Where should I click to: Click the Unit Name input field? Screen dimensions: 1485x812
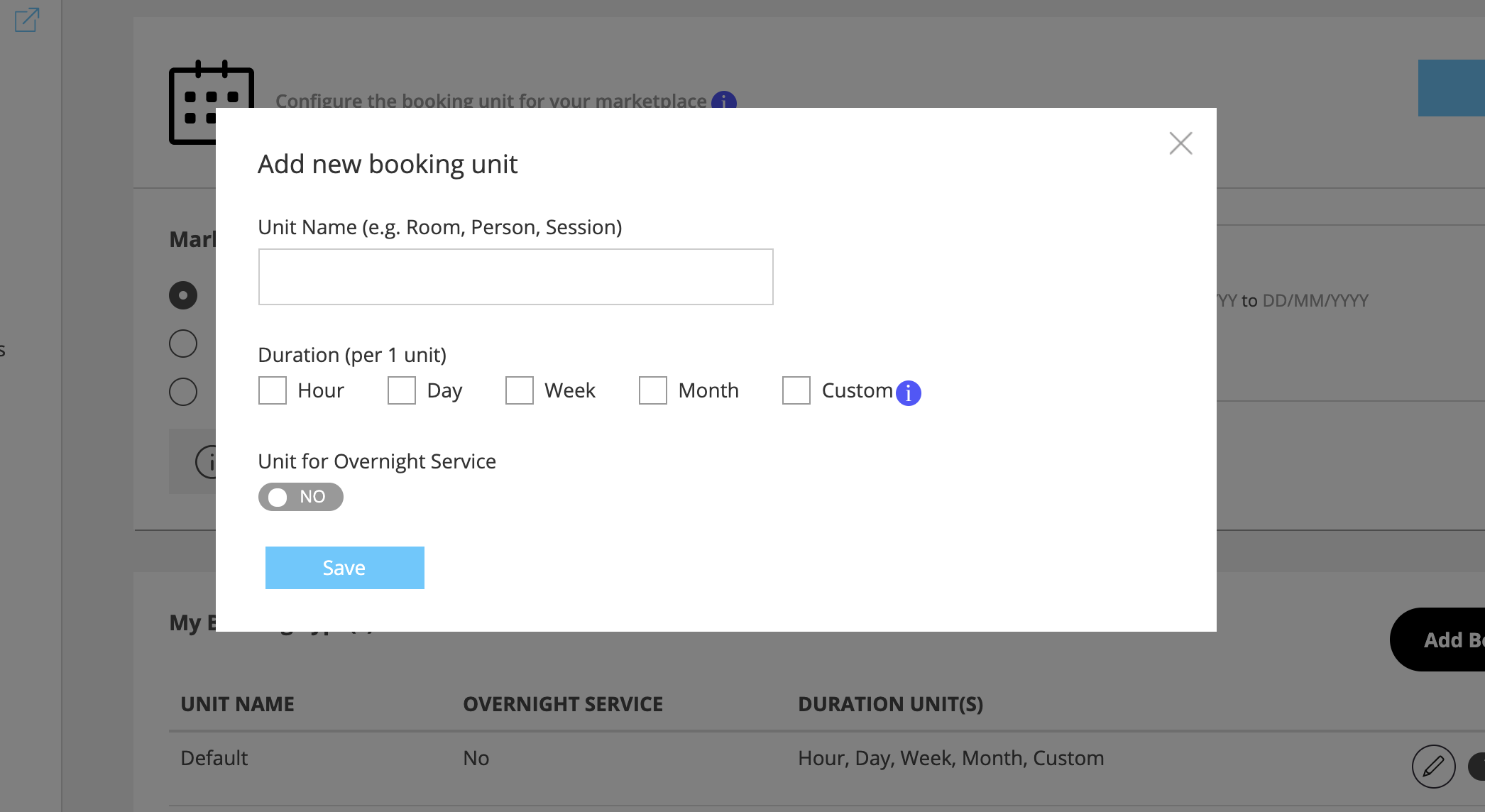click(x=515, y=277)
